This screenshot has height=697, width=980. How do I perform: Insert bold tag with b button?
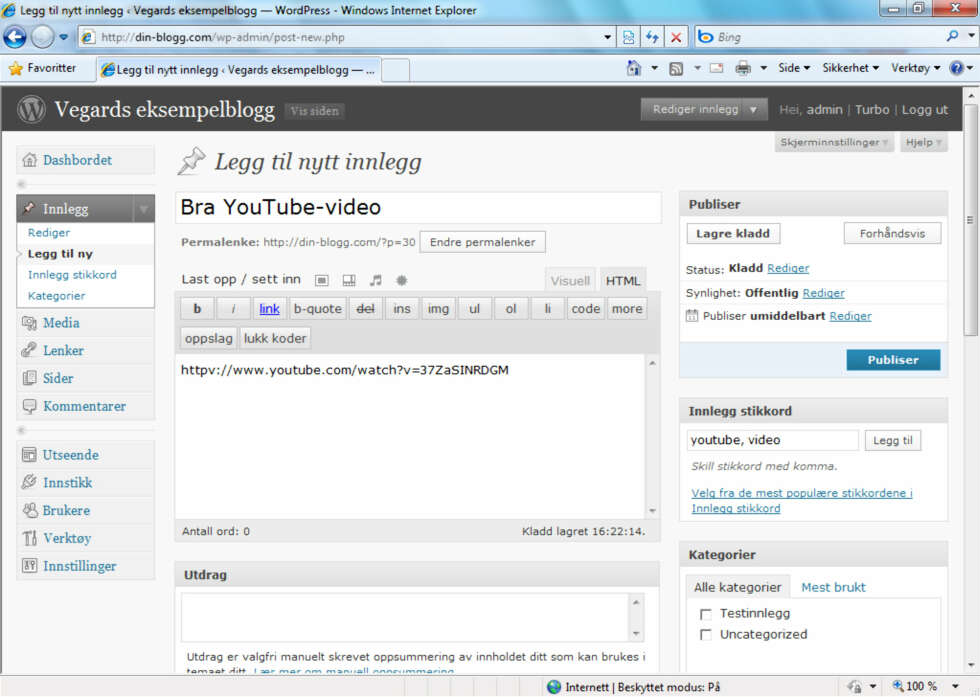197,308
